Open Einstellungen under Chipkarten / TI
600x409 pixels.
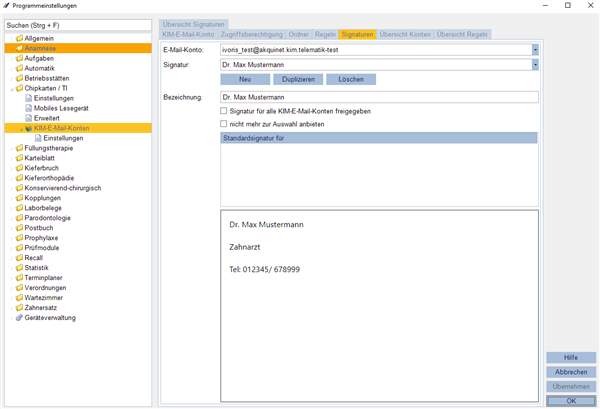(54, 98)
